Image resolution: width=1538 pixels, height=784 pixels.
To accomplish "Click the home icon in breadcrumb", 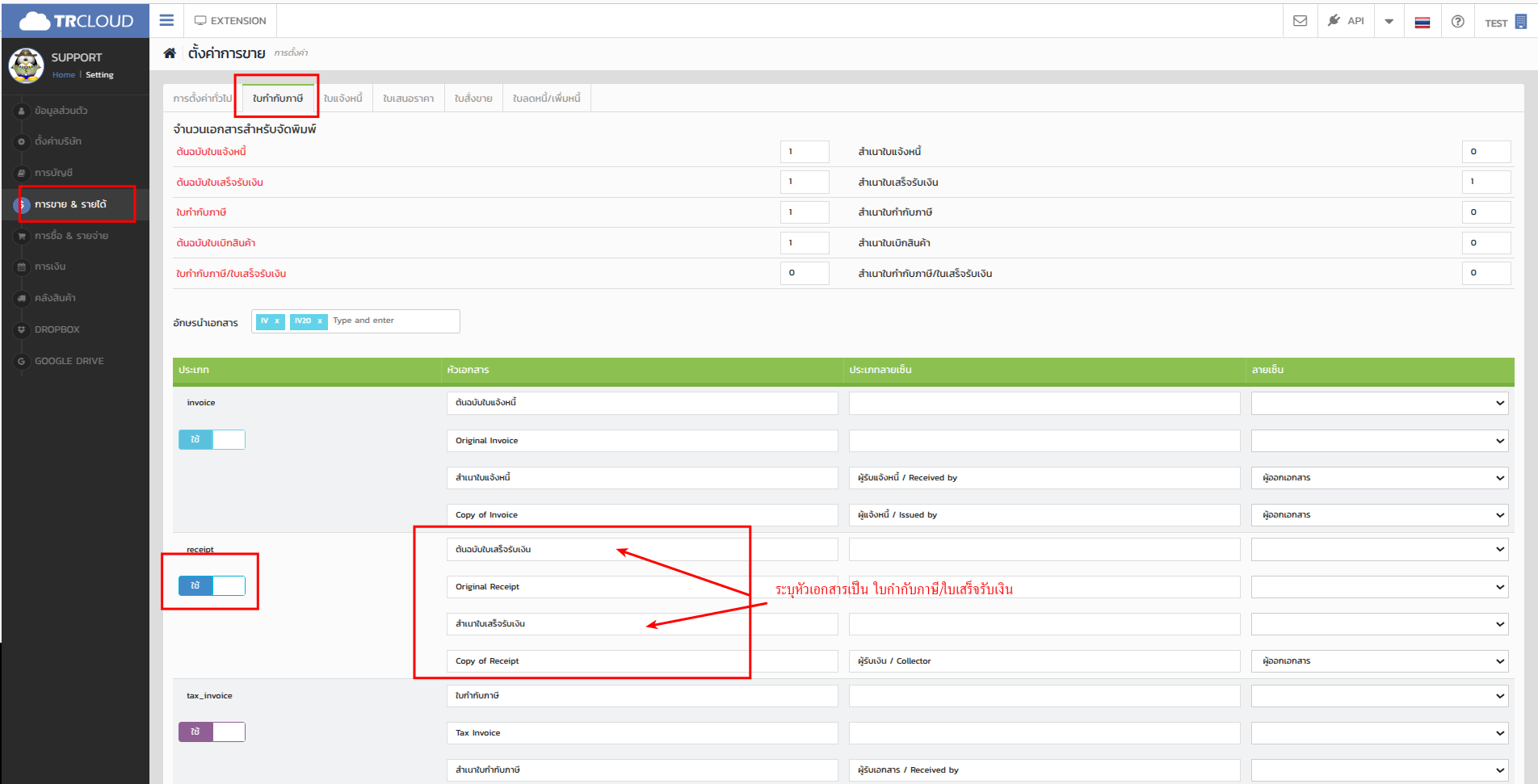I will (170, 53).
